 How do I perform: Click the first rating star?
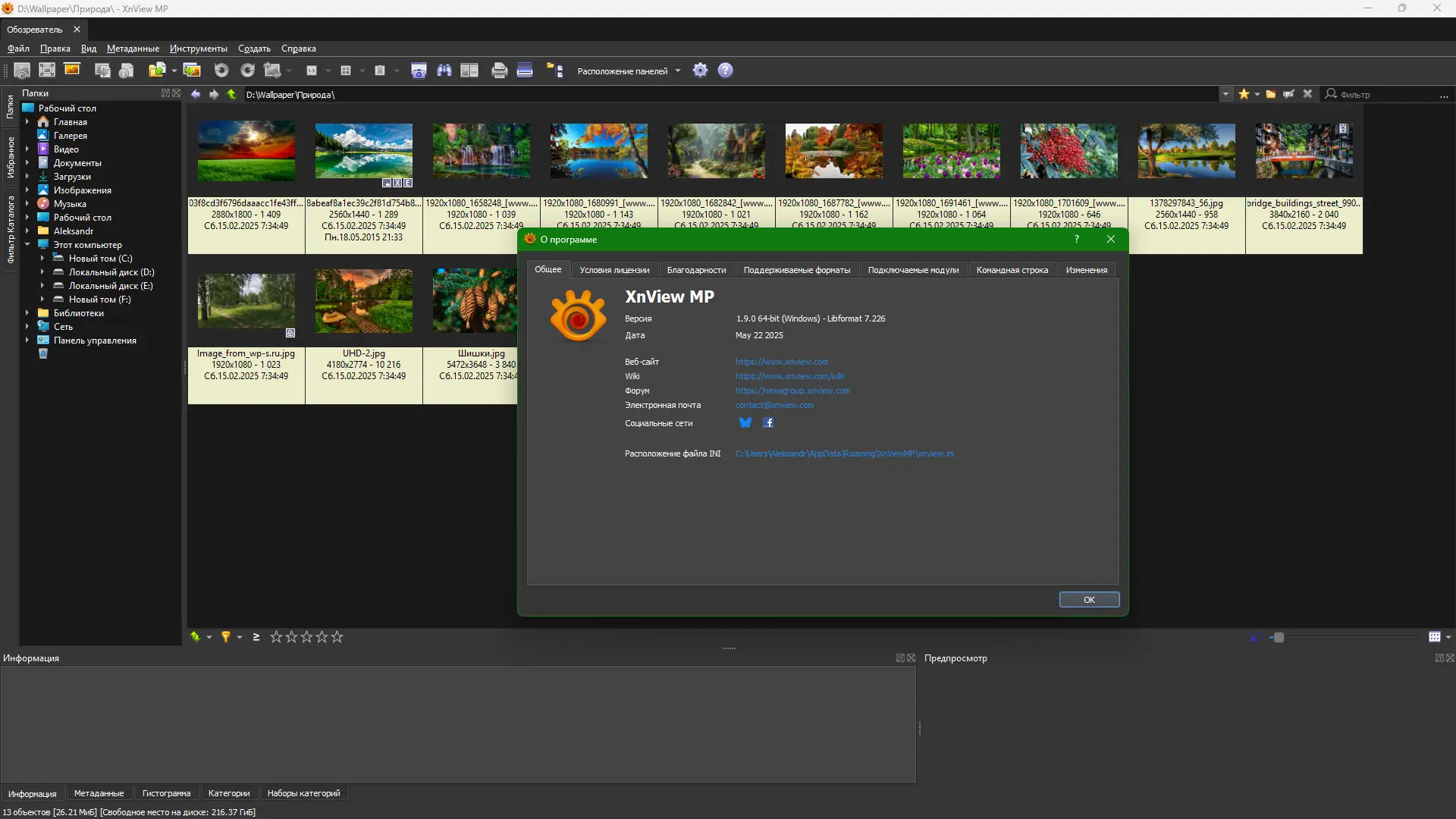276,637
